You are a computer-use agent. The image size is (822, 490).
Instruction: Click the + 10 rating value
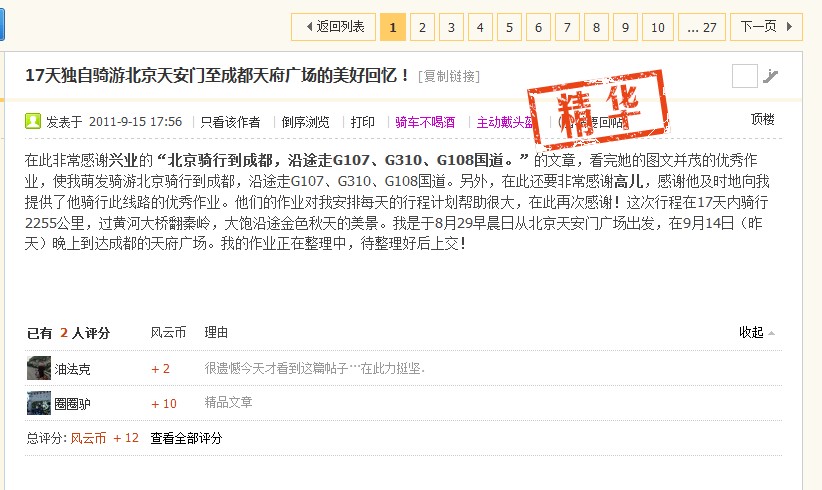point(164,404)
